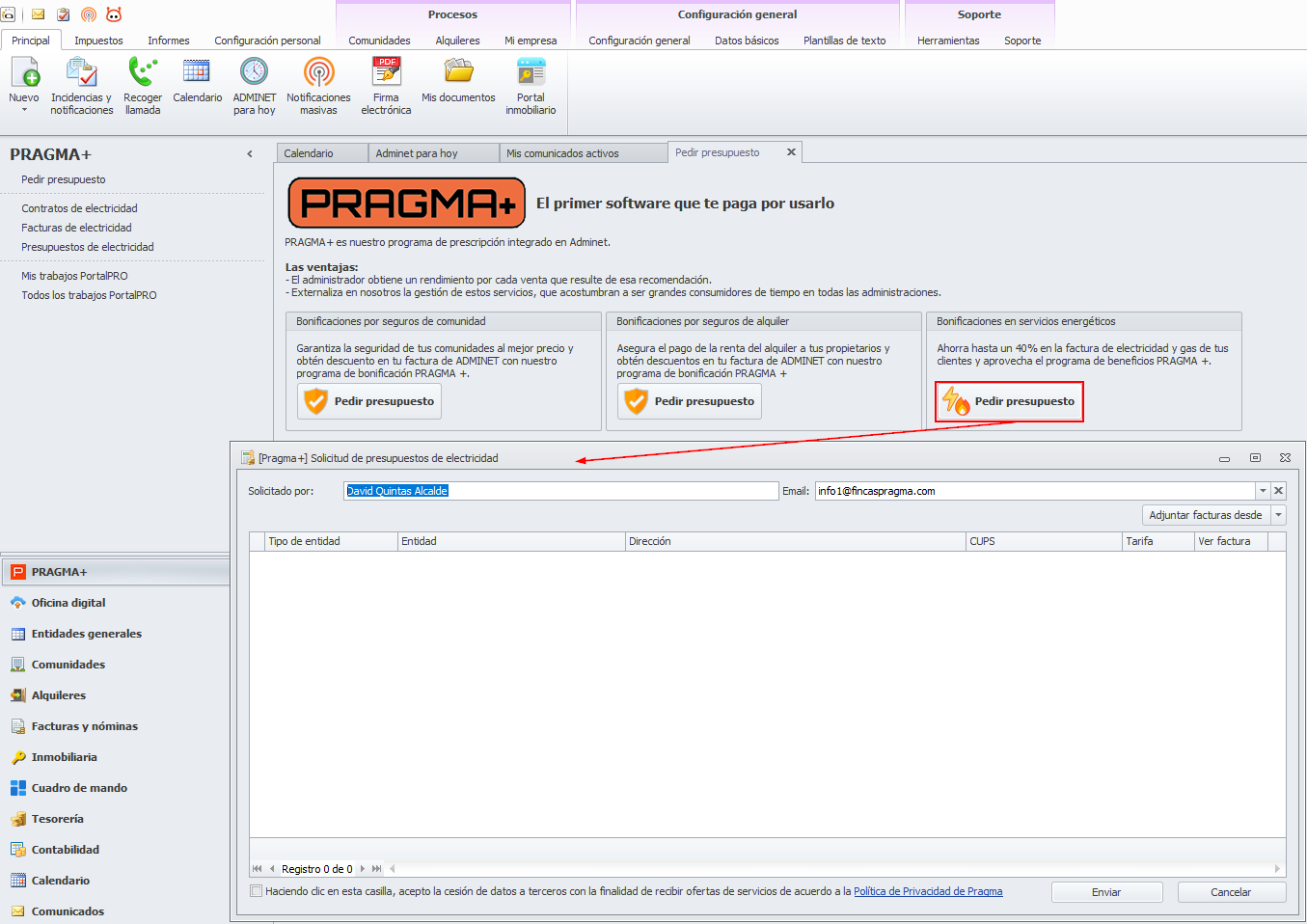Sort by Tipo de entidad column header
This screenshot has width=1307, height=924.
(331, 541)
